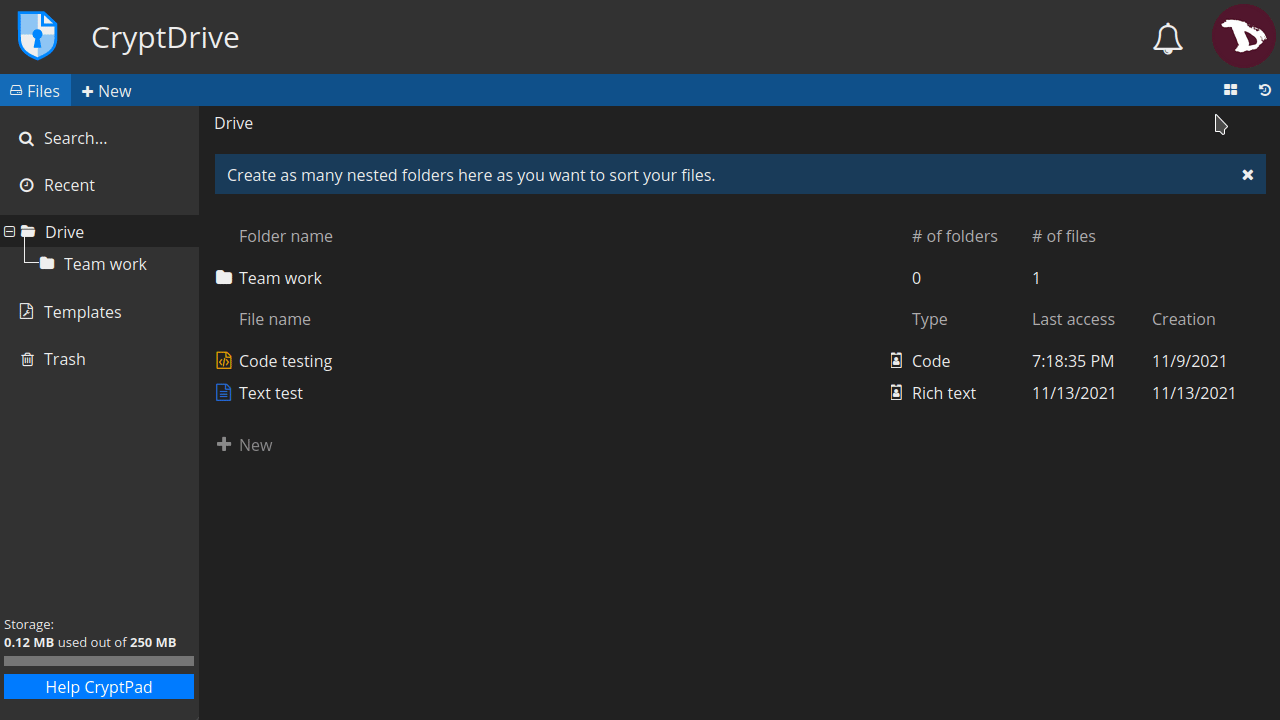This screenshot has height=720, width=1280.
Task: Open the user avatar menu
Action: (x=1243, y=36)
